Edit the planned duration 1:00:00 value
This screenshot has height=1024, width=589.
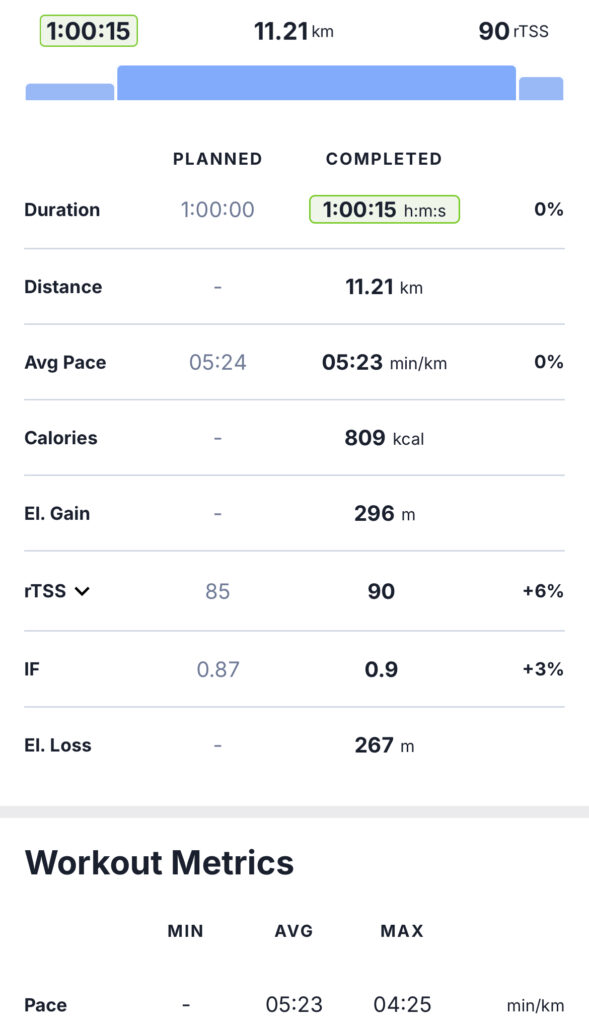217,210
